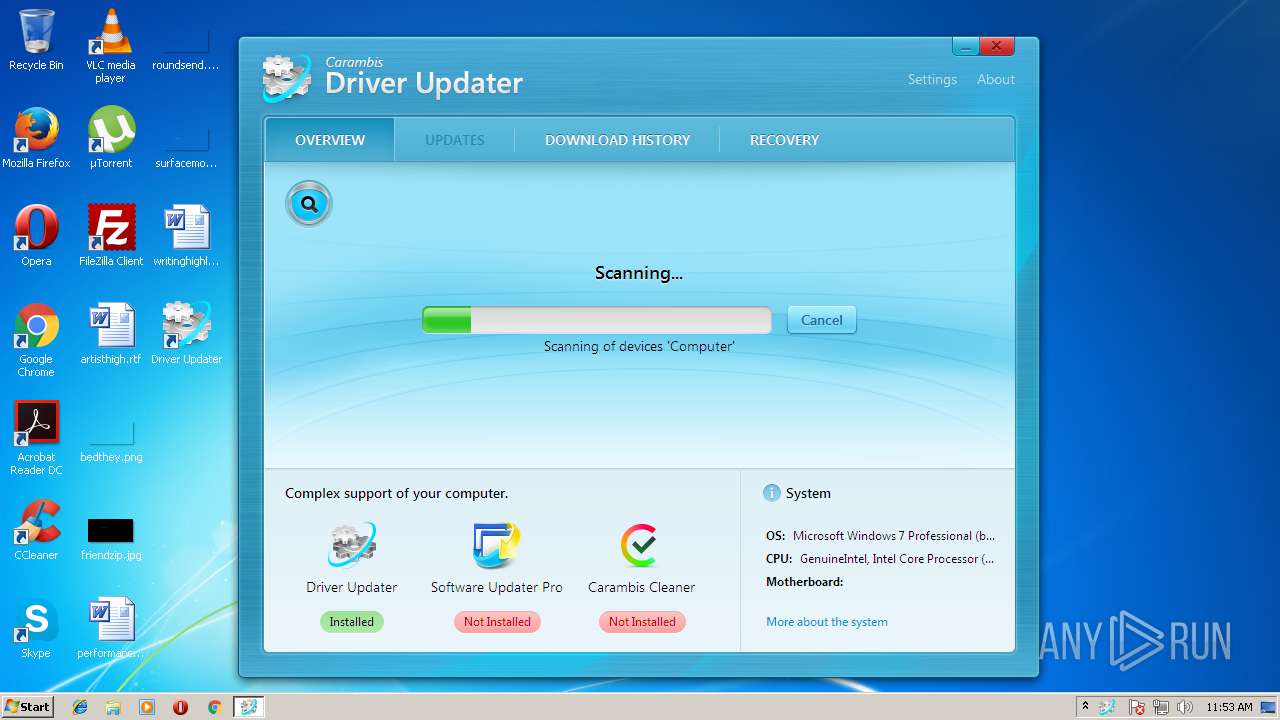Select the Software Updater Pro icon
The height and width of the screenshot is (720, 1280).
pos(497,546)
